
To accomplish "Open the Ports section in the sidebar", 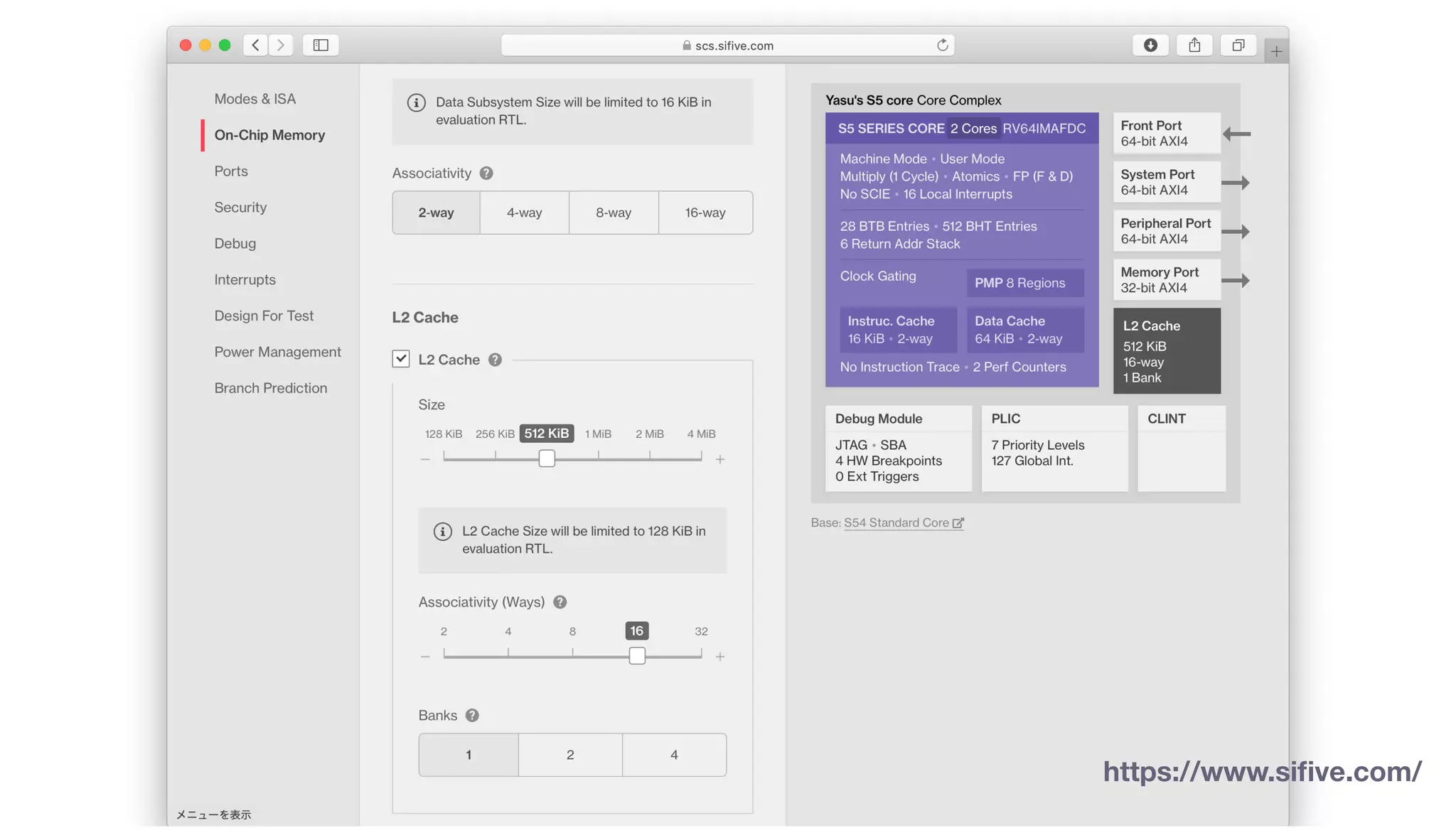I will pos(231,171).
